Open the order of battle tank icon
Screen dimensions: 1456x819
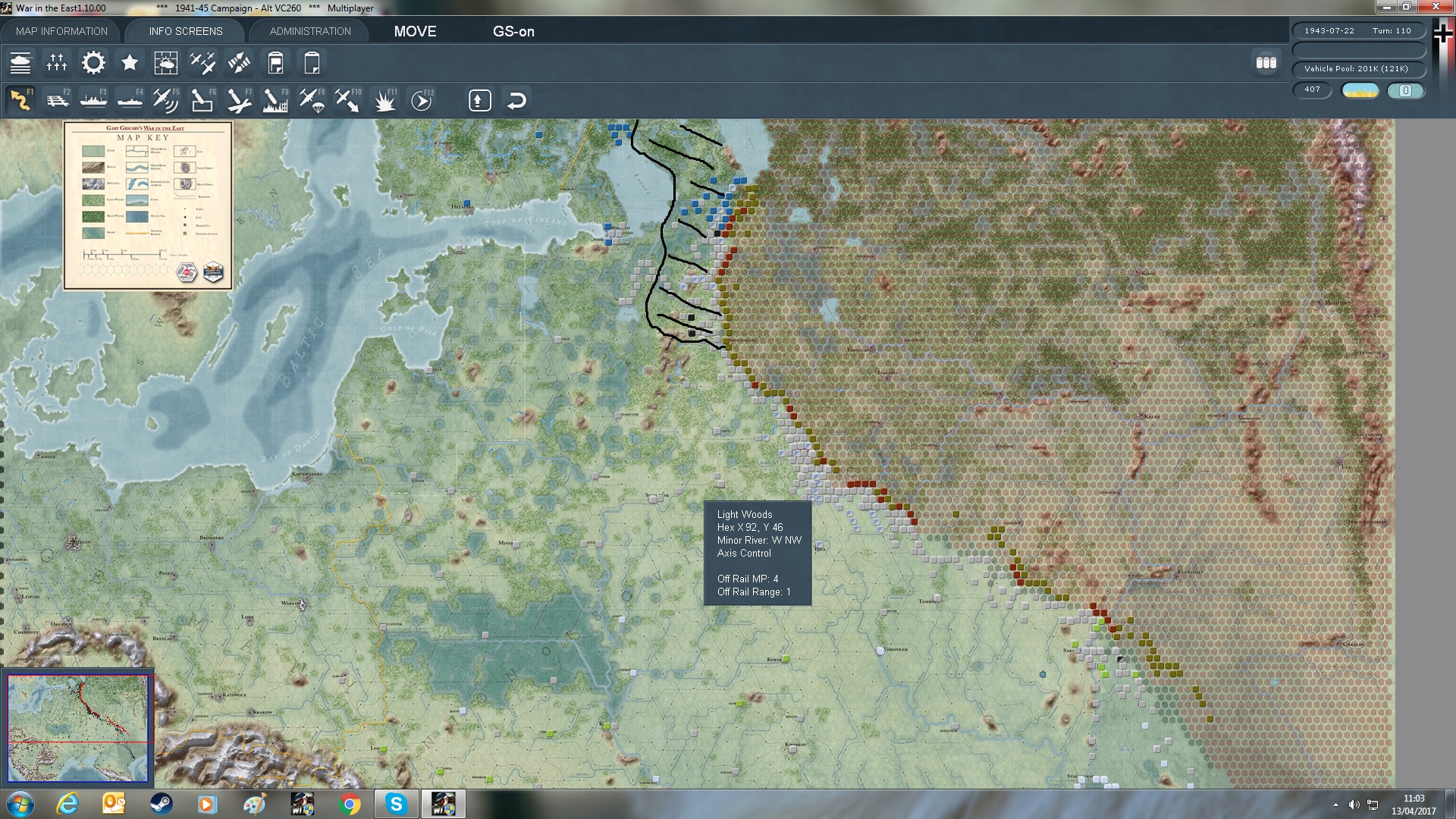pos(20,63)
